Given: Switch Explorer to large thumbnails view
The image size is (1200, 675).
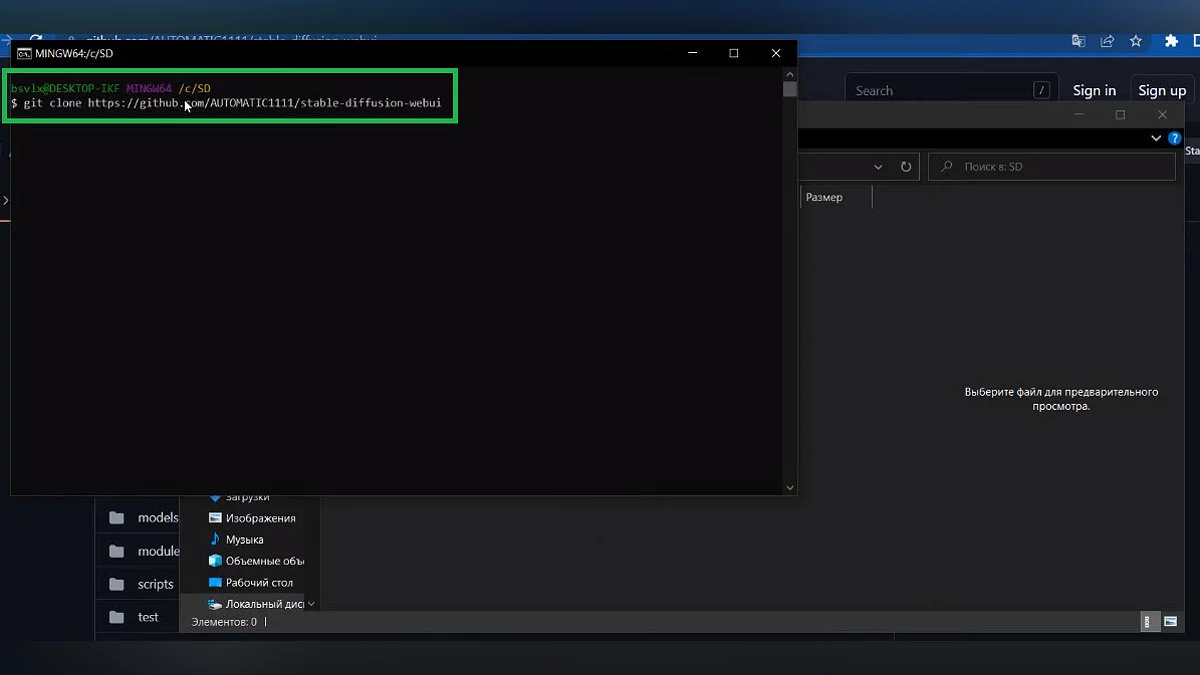Looking at the screenshot, I should (x=1170, y=622).
